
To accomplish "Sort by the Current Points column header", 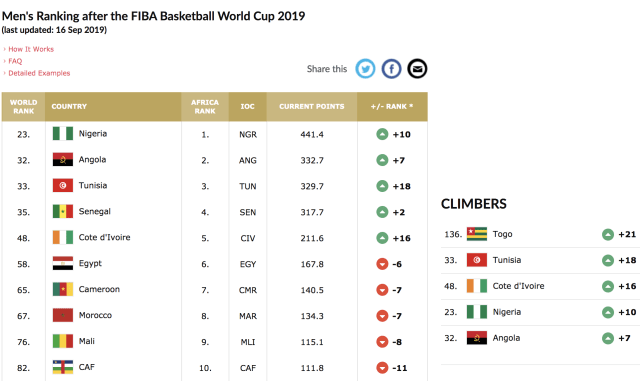I will [312, 107].
